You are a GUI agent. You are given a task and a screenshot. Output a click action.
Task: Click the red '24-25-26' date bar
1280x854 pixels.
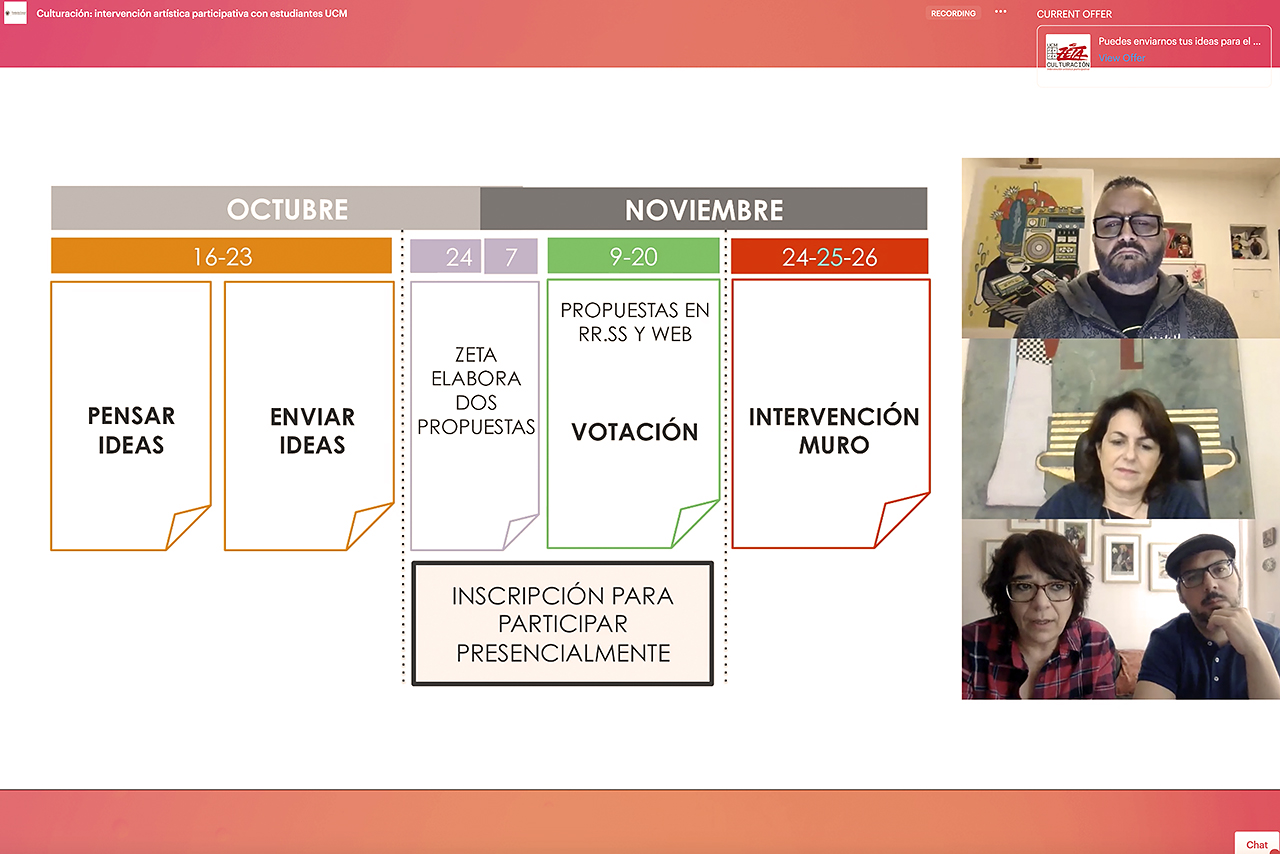pyautogui.click(x=830, y=256)
